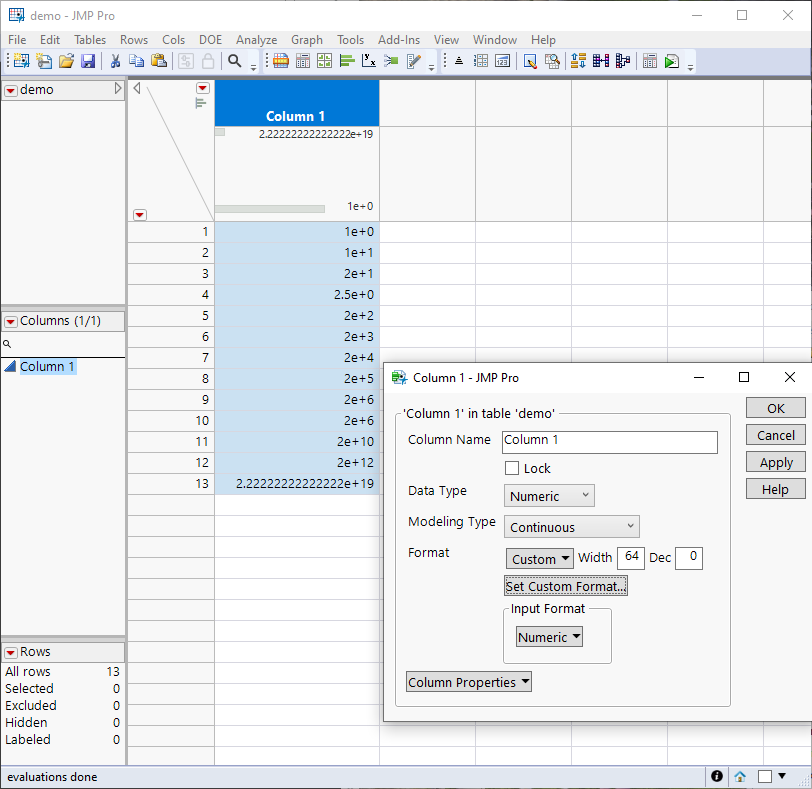Click Cancel in the Column 1 dialog

776,435
